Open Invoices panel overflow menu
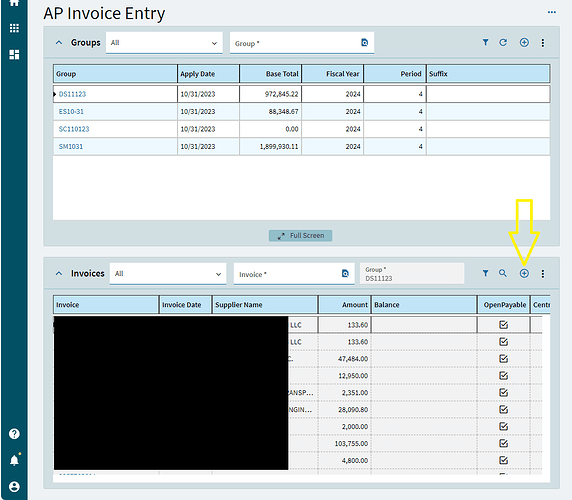Image resolution: width=572 pixels, height=500 pixels. pyautogui.click(x=543, y=274)
